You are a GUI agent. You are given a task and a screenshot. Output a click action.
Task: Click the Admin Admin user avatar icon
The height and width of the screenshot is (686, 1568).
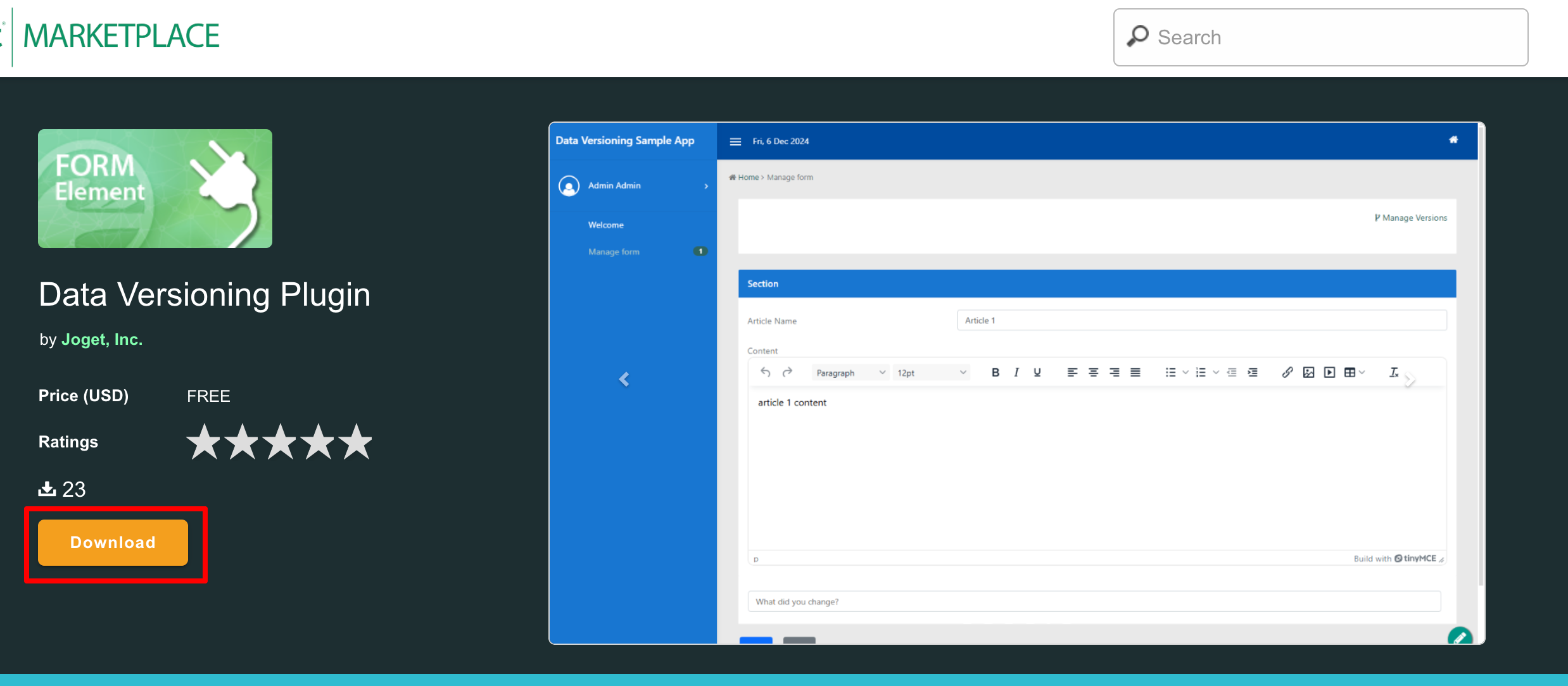click(x=569, y=186)
